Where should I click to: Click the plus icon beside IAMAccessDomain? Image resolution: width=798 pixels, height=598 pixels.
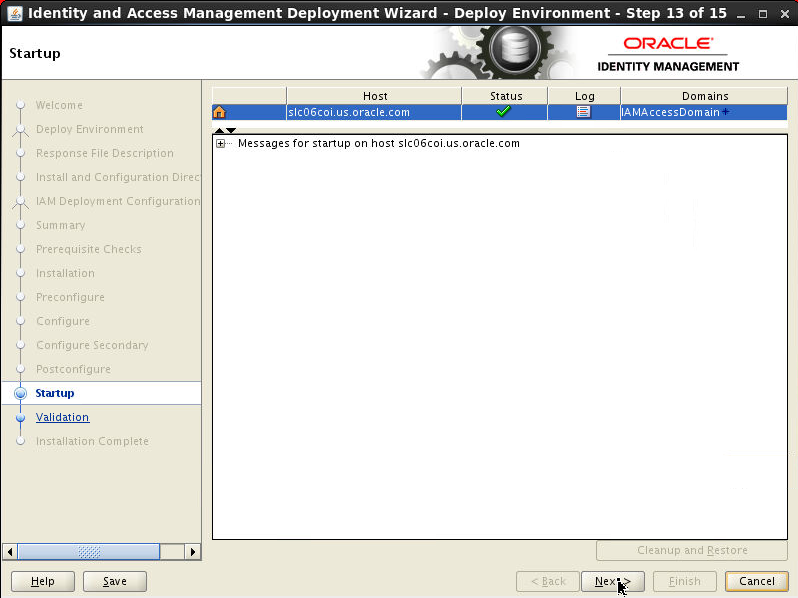(725, 111)
